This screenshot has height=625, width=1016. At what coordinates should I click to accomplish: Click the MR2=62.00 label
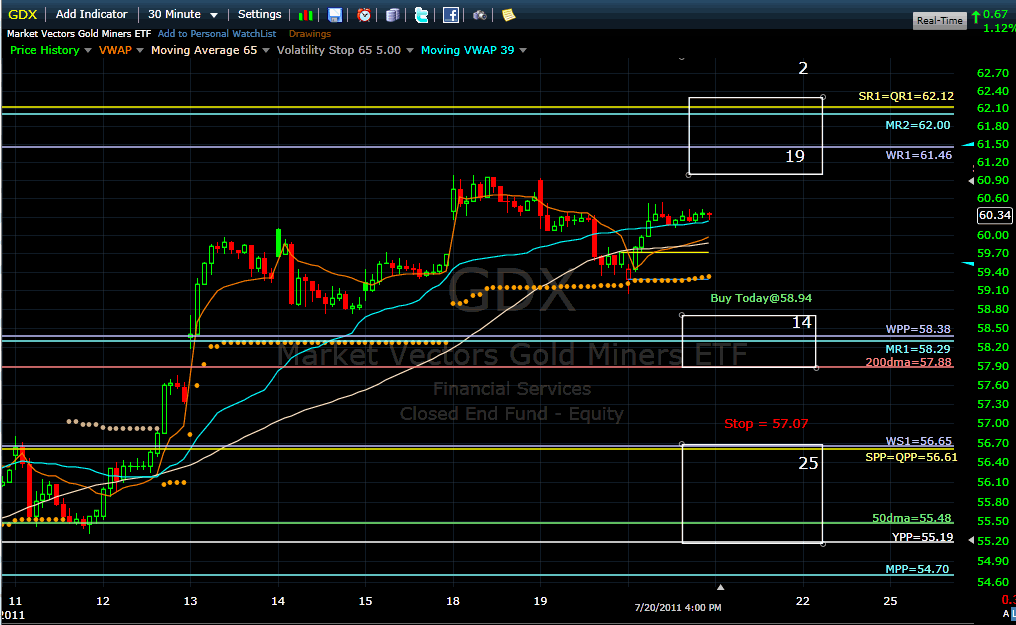[918, 125]
